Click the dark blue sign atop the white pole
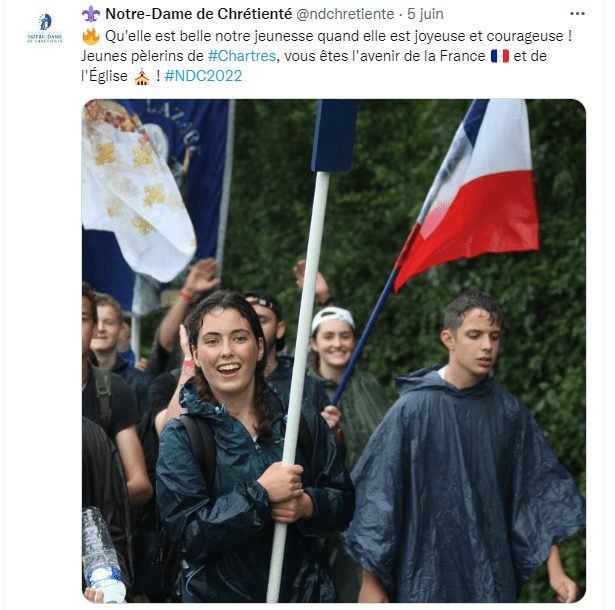 click(x=335, y=135)
